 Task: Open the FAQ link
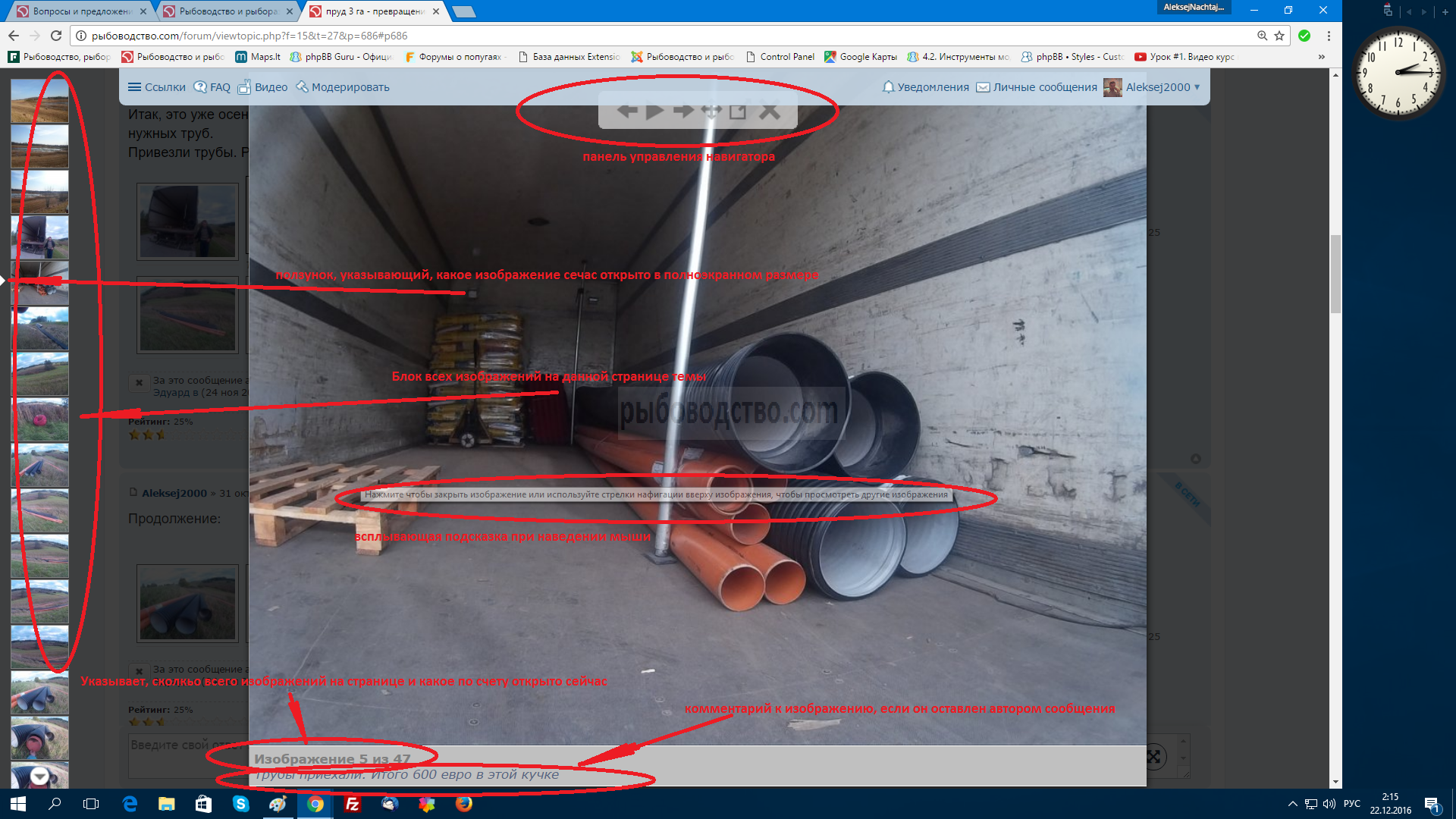(x=212, y=87)
